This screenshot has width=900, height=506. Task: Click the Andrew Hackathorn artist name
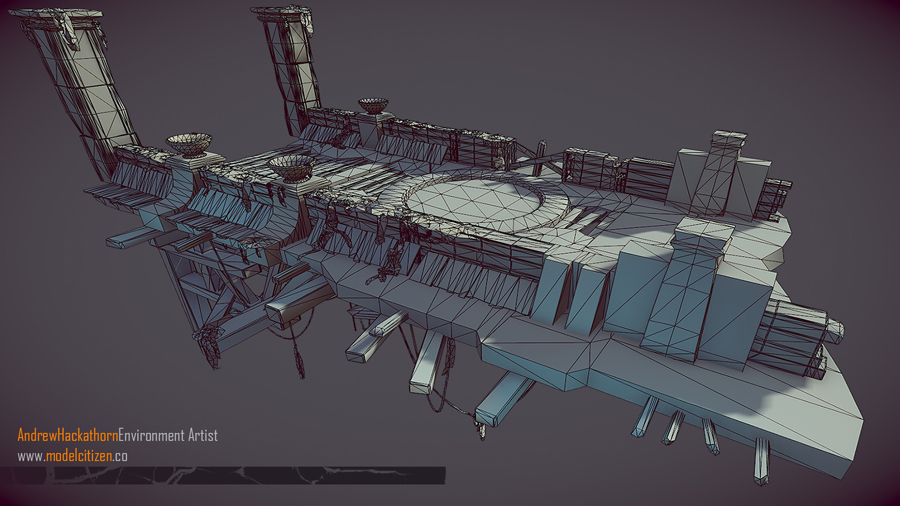click(67, 435)
